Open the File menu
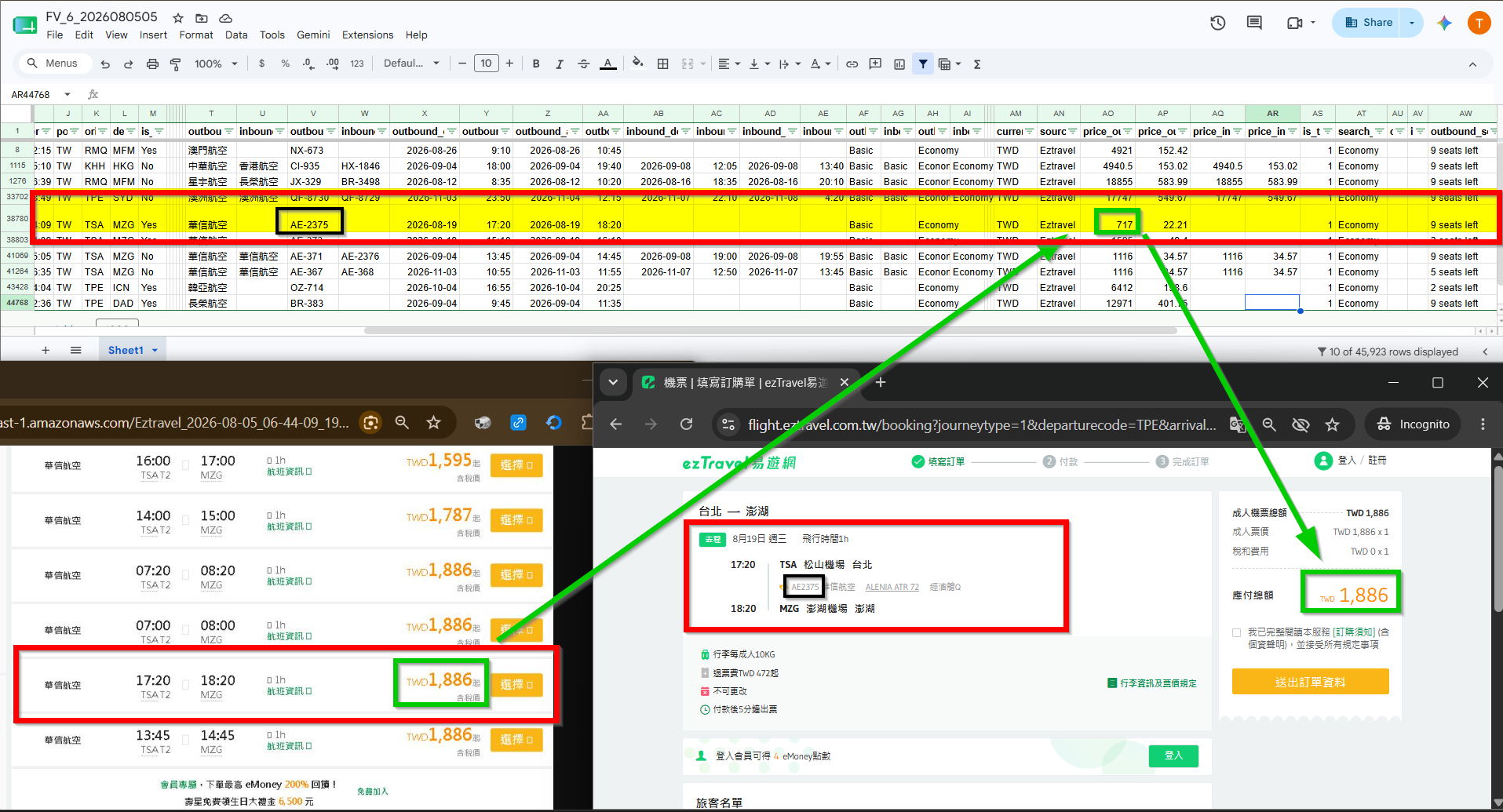This screenshot has width=1503, height=812. 55,35
